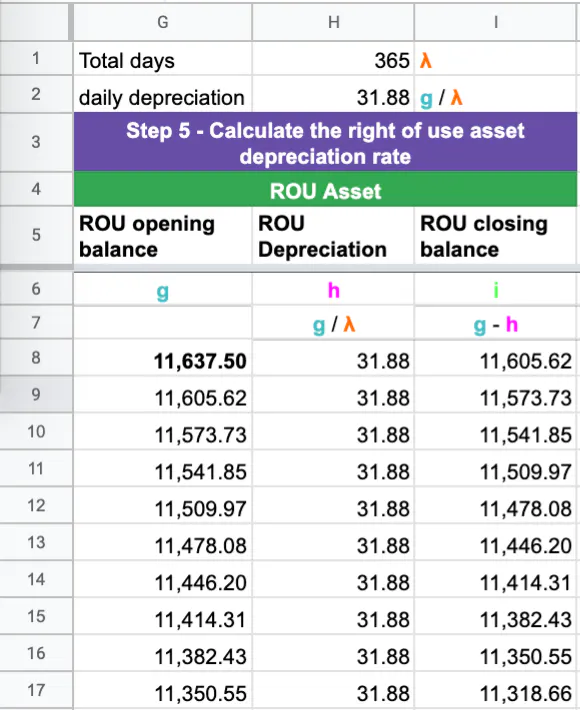This screenshot has height=710, width=580.
Task: Select column H header
Action: tap(333, 22)
